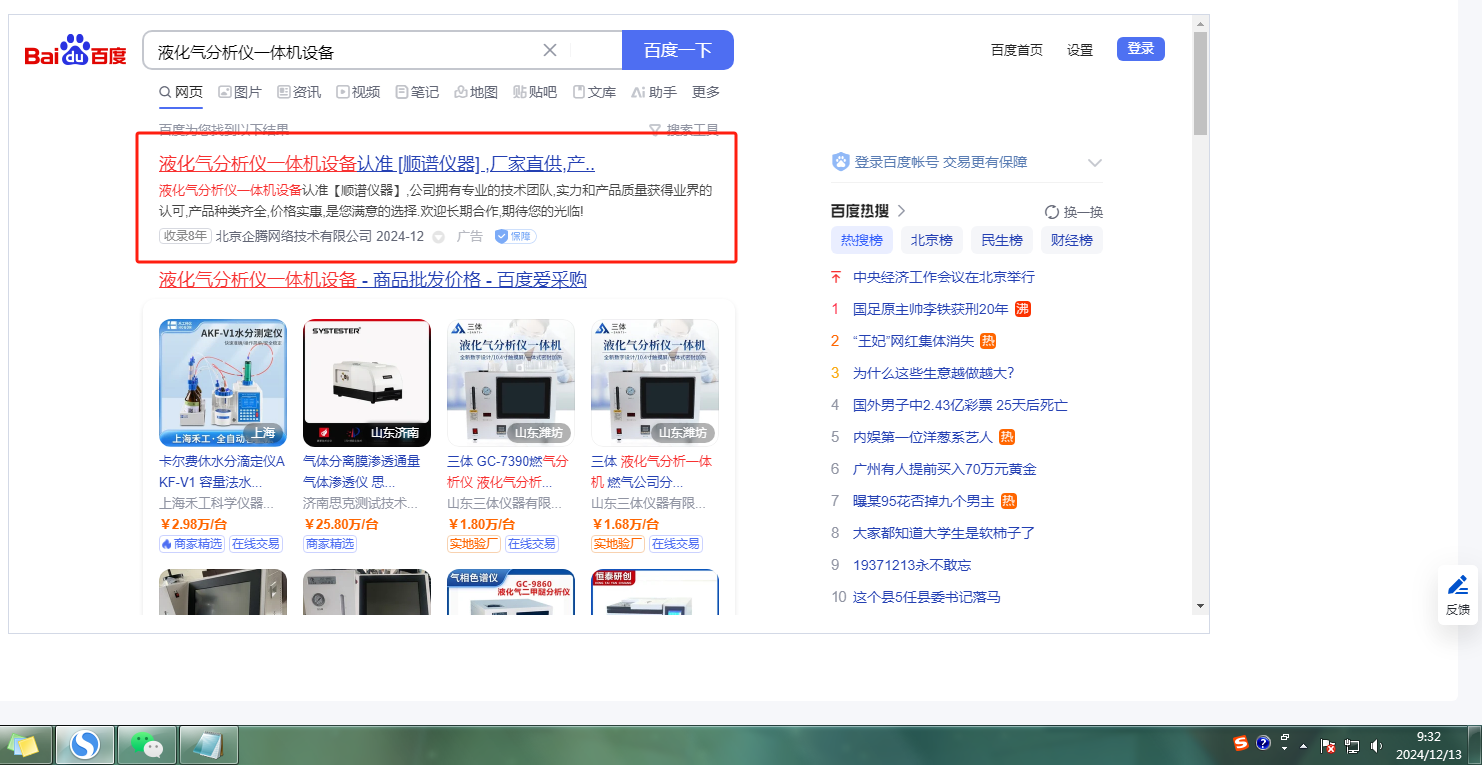
Task: Click the 反馈 feedback pencil icon
Action: tap(1458, 585)
